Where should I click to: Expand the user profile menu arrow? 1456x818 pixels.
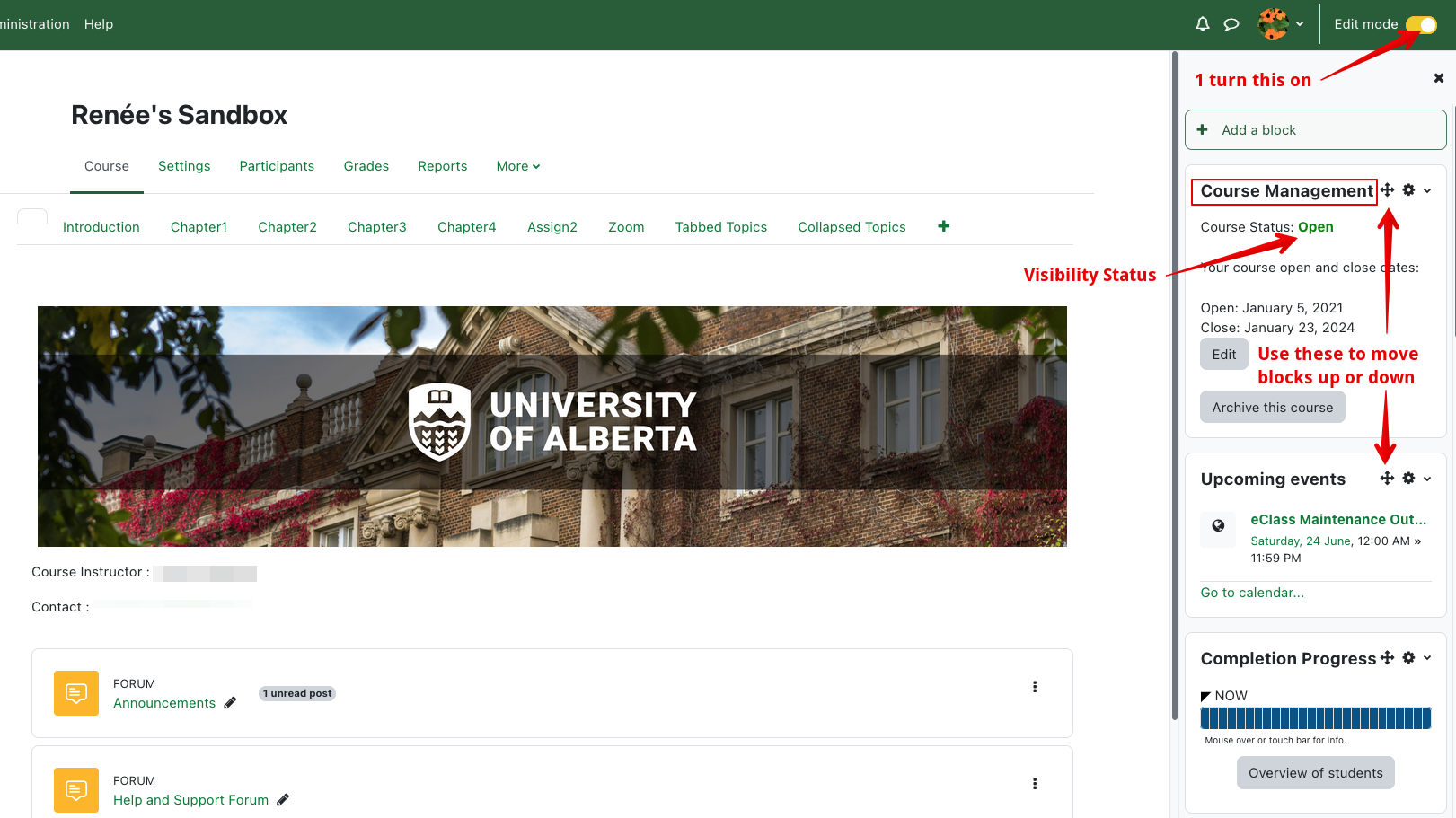[1300, 24]
